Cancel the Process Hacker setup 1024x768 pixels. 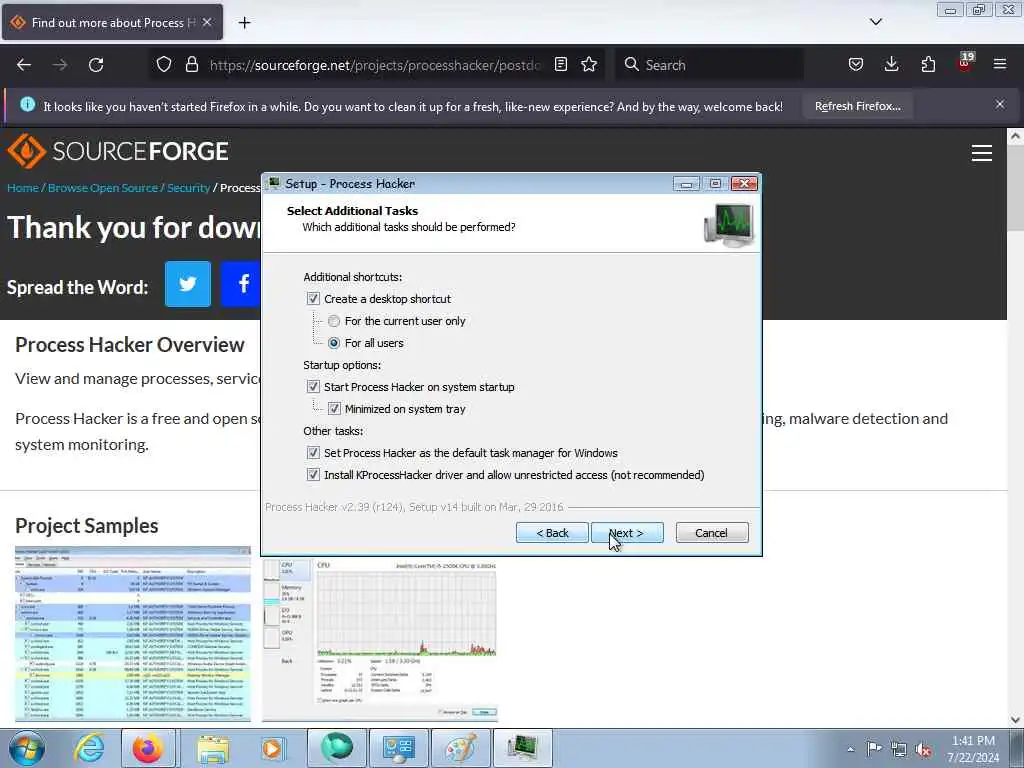[712, 533]
